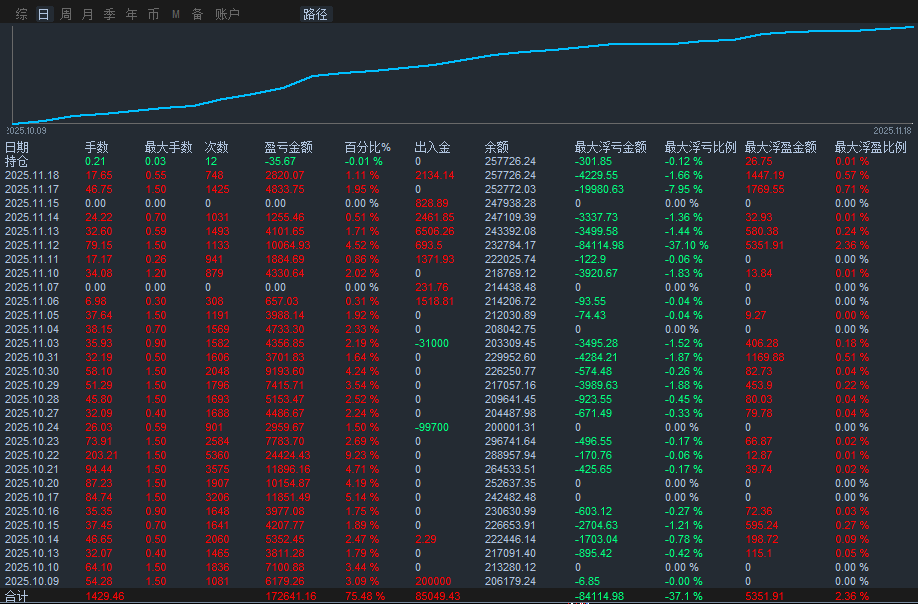Click holdings floating loss -301.85
Image resolution: width=918 pixels, height=604 pixels.
(593, 161)
